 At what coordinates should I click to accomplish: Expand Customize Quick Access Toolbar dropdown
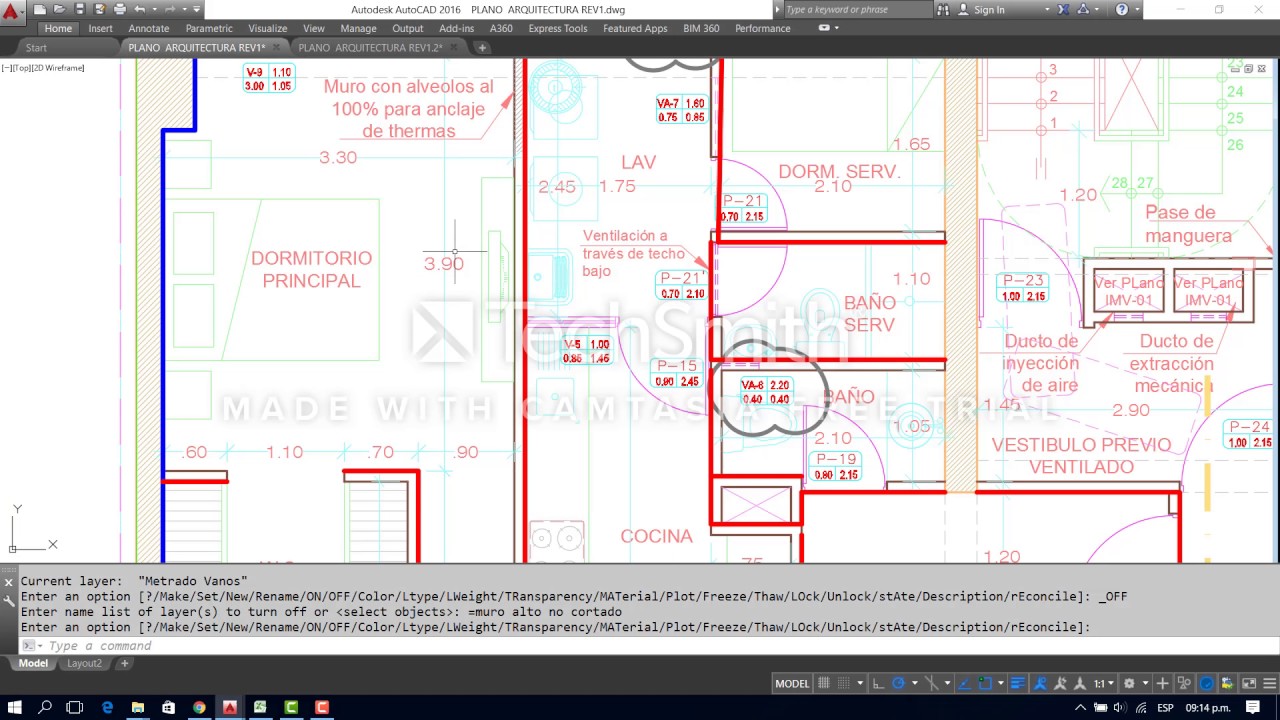click(196, 9)
